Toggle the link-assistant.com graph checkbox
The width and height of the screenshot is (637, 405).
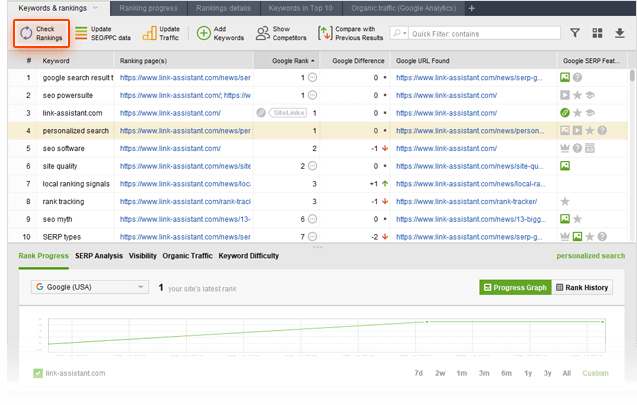[38, 373]
